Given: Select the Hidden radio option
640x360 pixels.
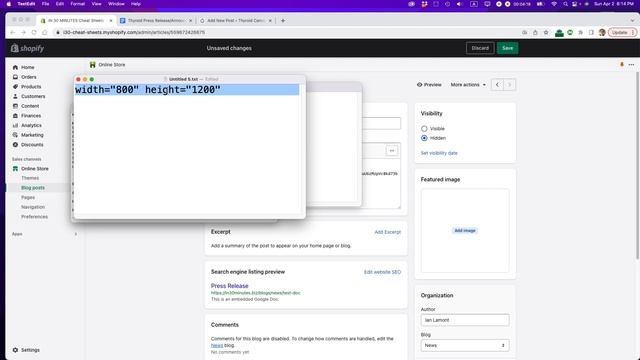Looking at the screenshot, I should tap(424, 138).
